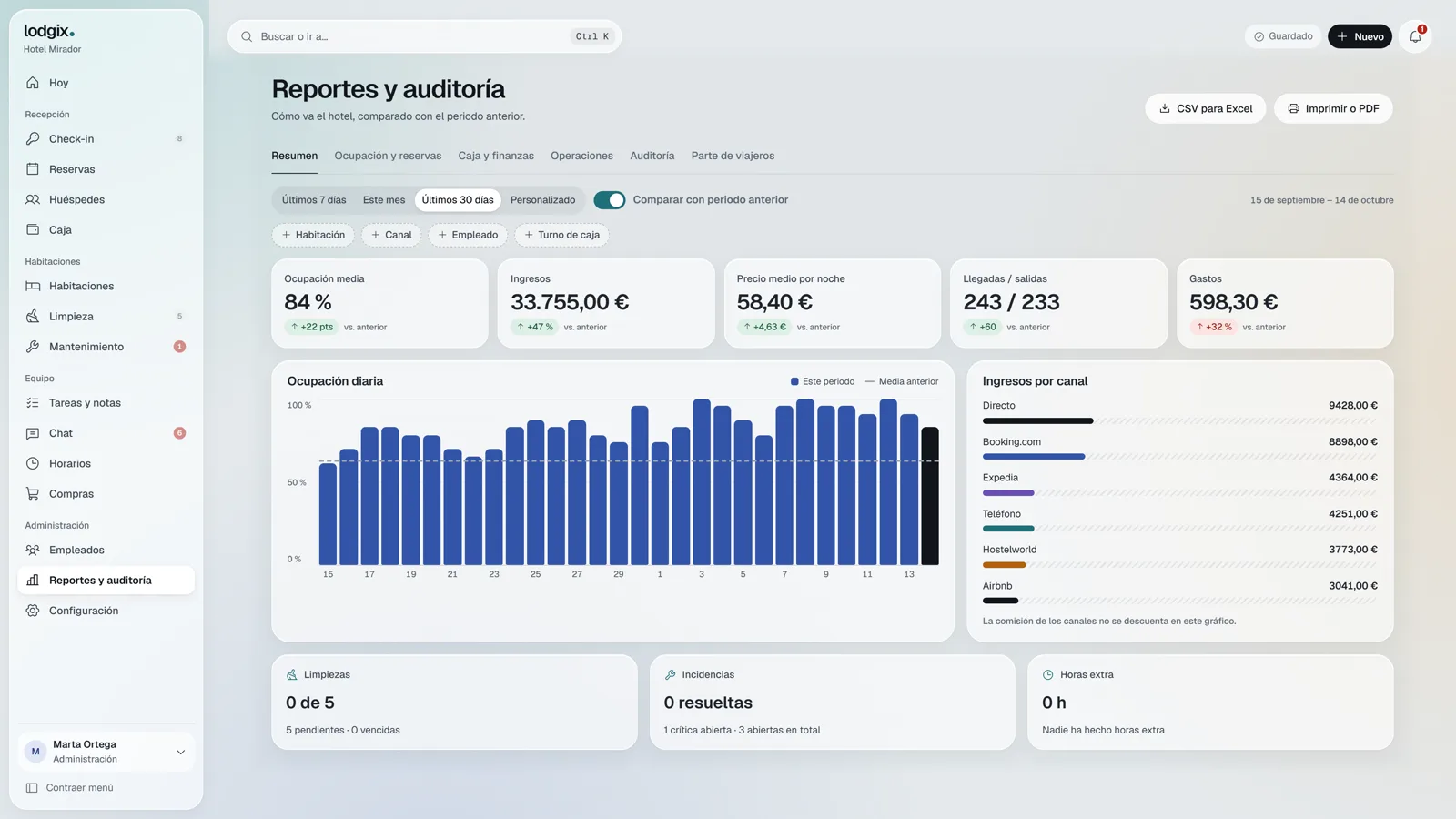
Task: Toggle Comparar con periodo anterior switch
Action: pos(610,200)
